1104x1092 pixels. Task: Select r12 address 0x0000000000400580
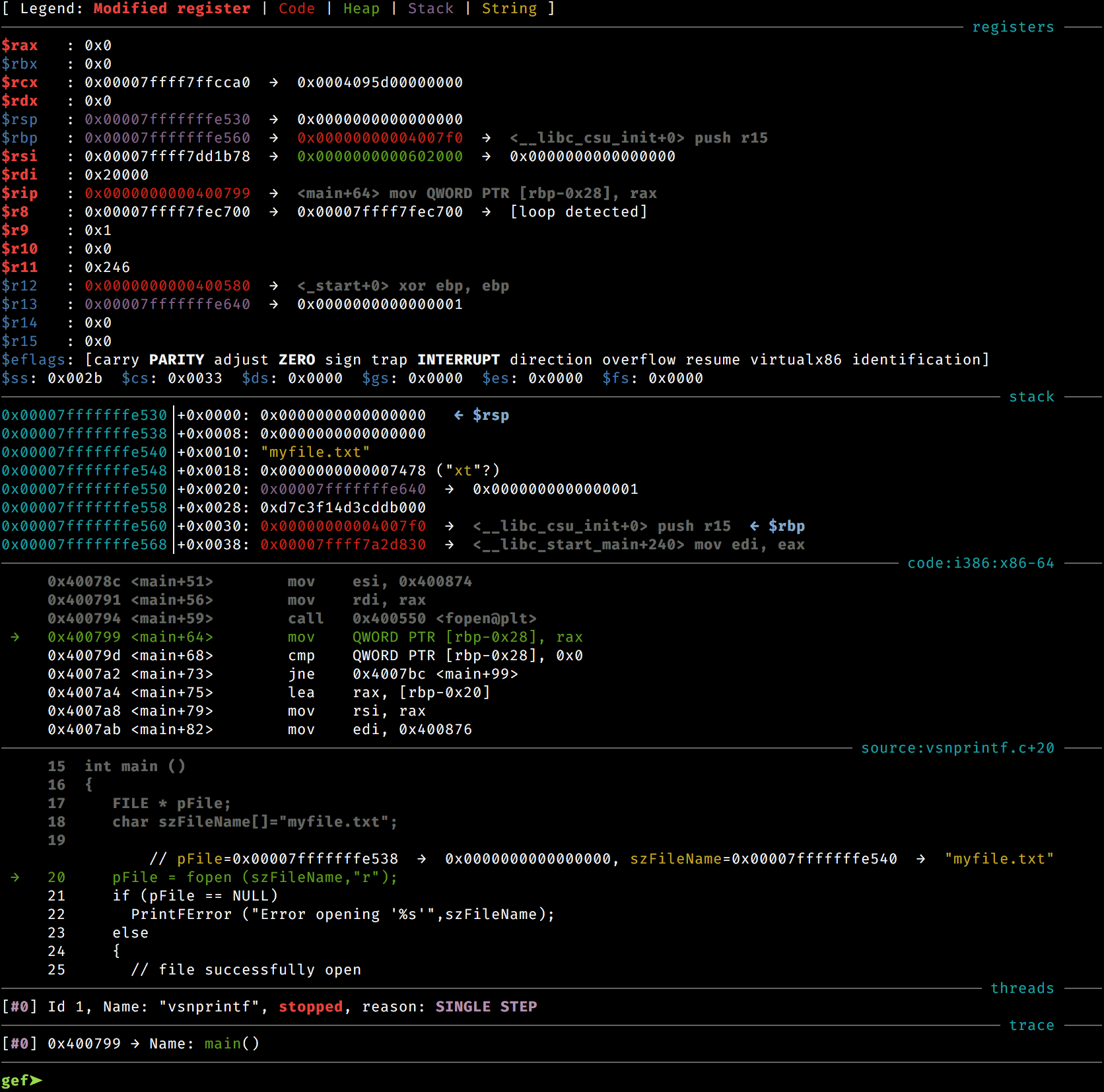pyautogui.click(x=167, y=286)
